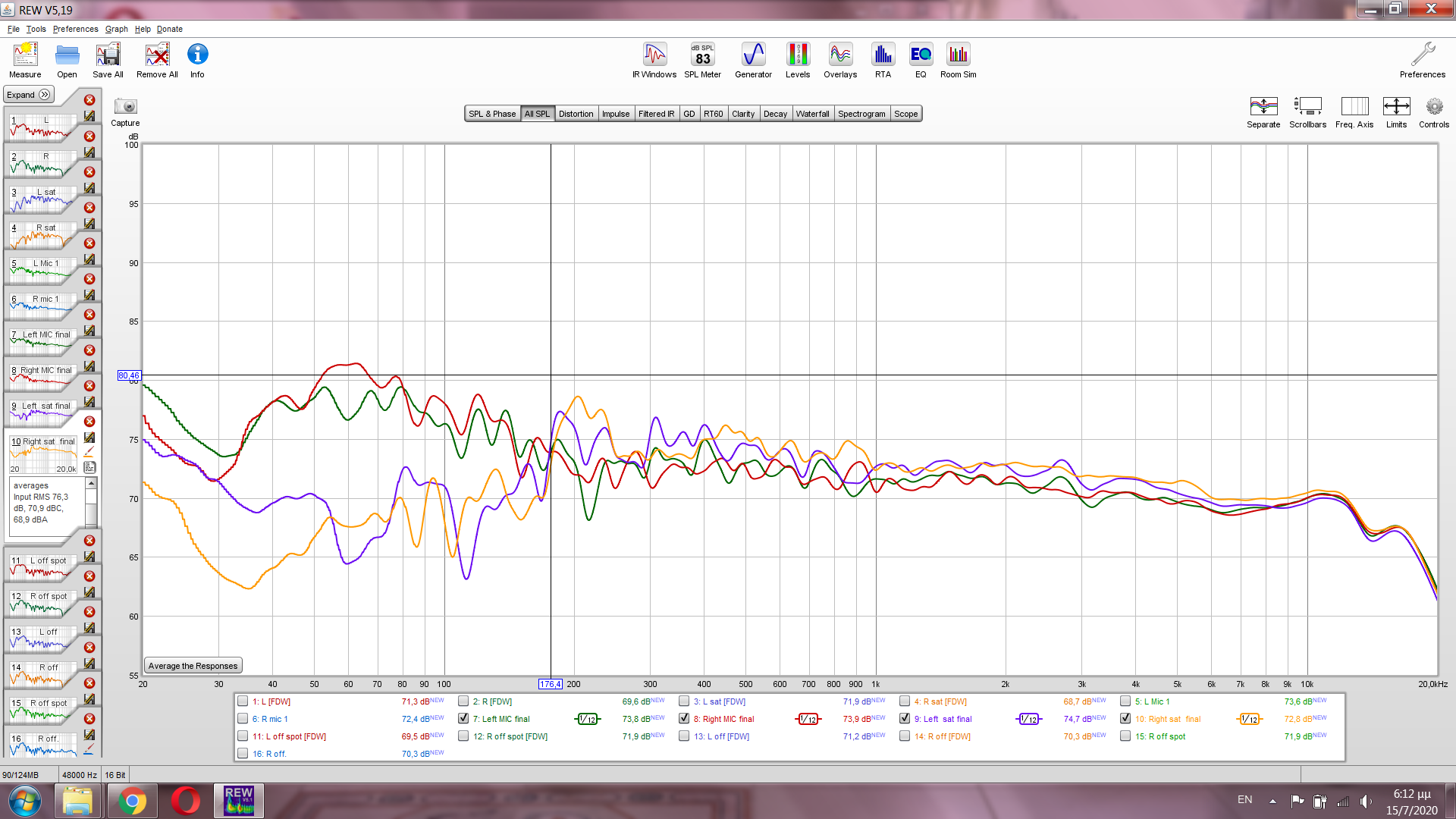
Task: Switch to the Distortion tab
Action: click(x=576, y=114)
